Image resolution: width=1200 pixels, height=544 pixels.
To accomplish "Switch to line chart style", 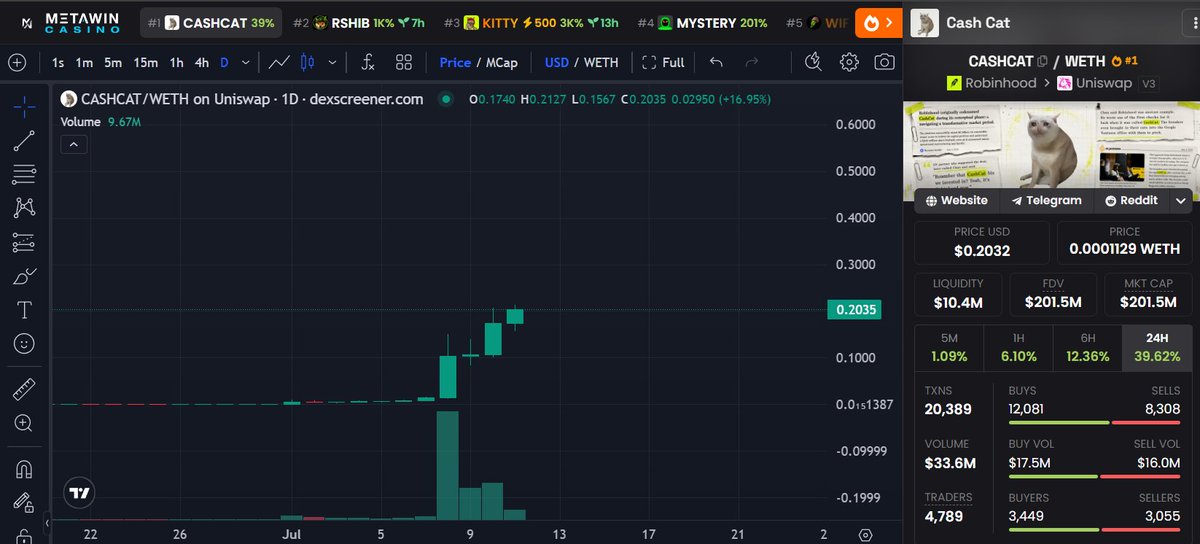I will [279, 62].
